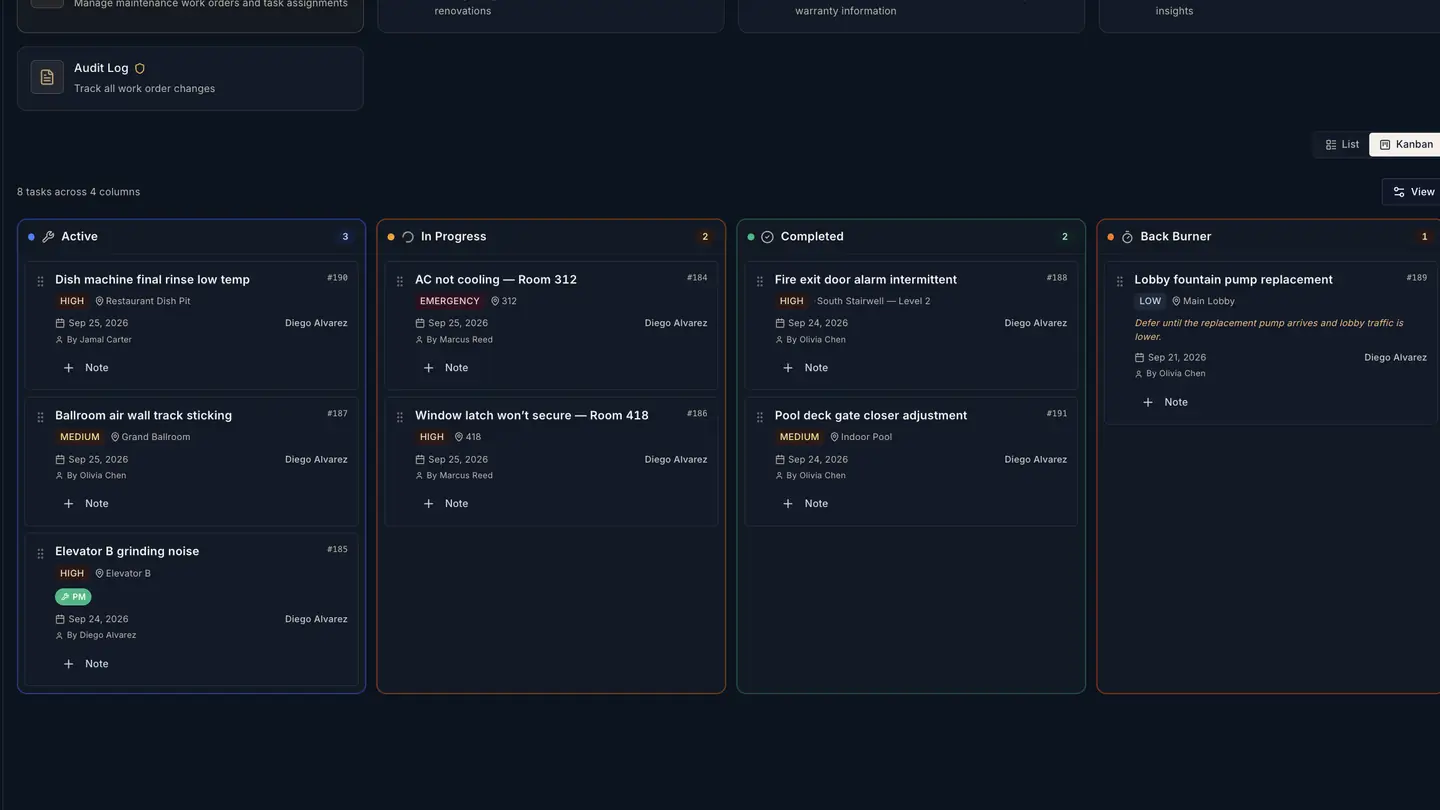Image resolution: width=1440 pixels, height=810 pixels.
Task: Add a Note to Pool deck gate card
Action: pos(806,504)
